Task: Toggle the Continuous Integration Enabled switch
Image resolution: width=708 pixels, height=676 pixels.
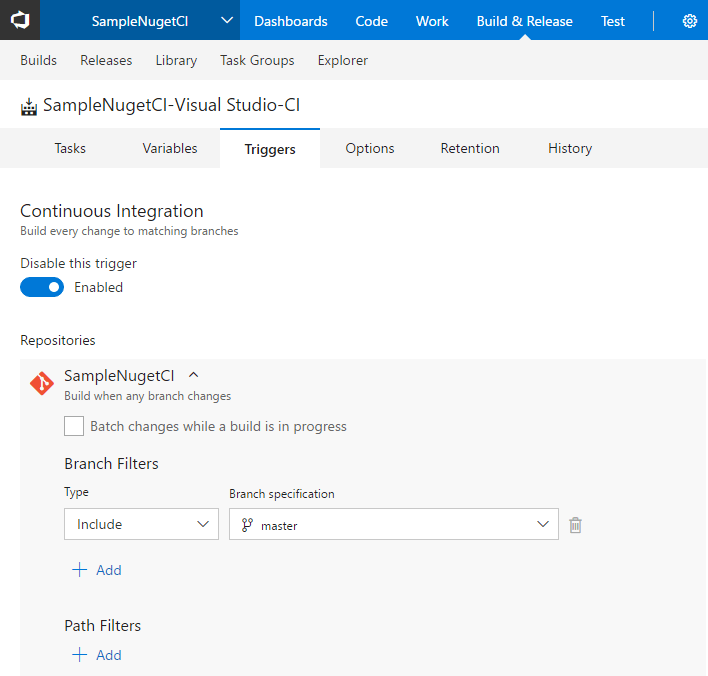Action: pyautogui.click(x=42, y=287)
